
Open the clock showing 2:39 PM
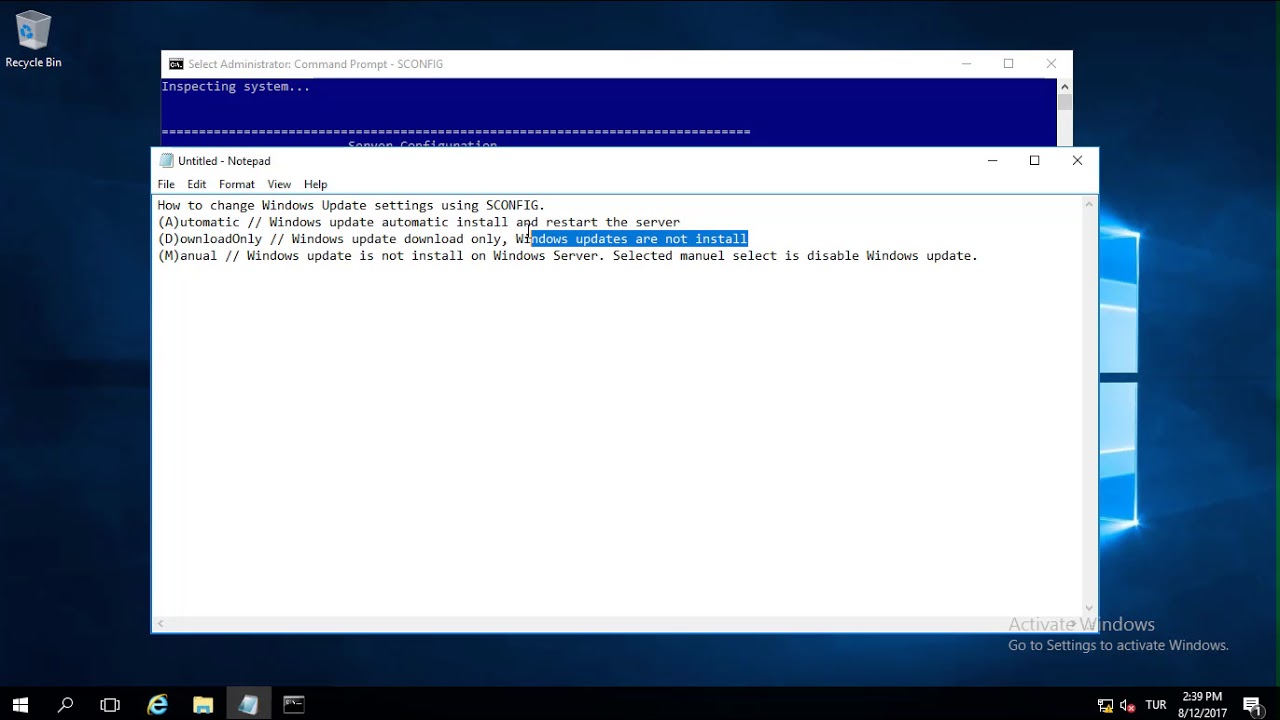(x=1202, y=705)
